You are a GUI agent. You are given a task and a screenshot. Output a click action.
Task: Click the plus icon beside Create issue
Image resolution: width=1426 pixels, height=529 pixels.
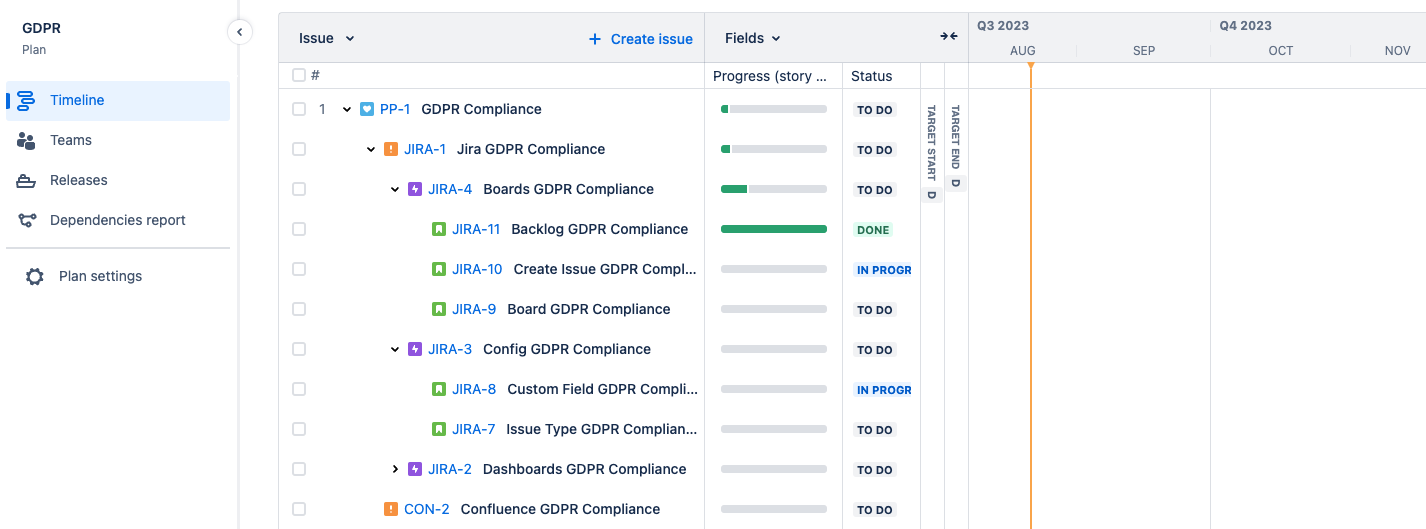point(595,39)
